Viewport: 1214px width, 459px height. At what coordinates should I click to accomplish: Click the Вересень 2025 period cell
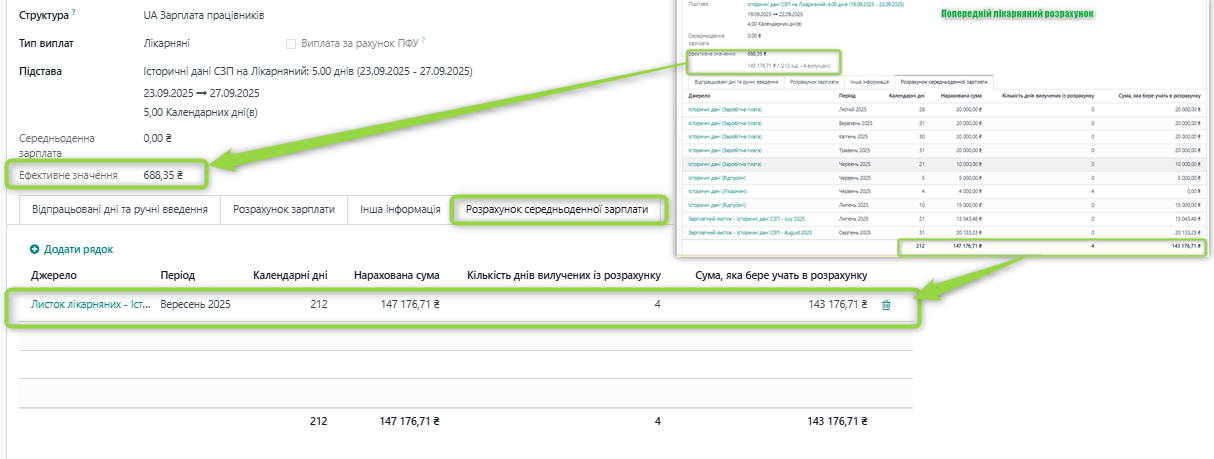tap(195, 305)
